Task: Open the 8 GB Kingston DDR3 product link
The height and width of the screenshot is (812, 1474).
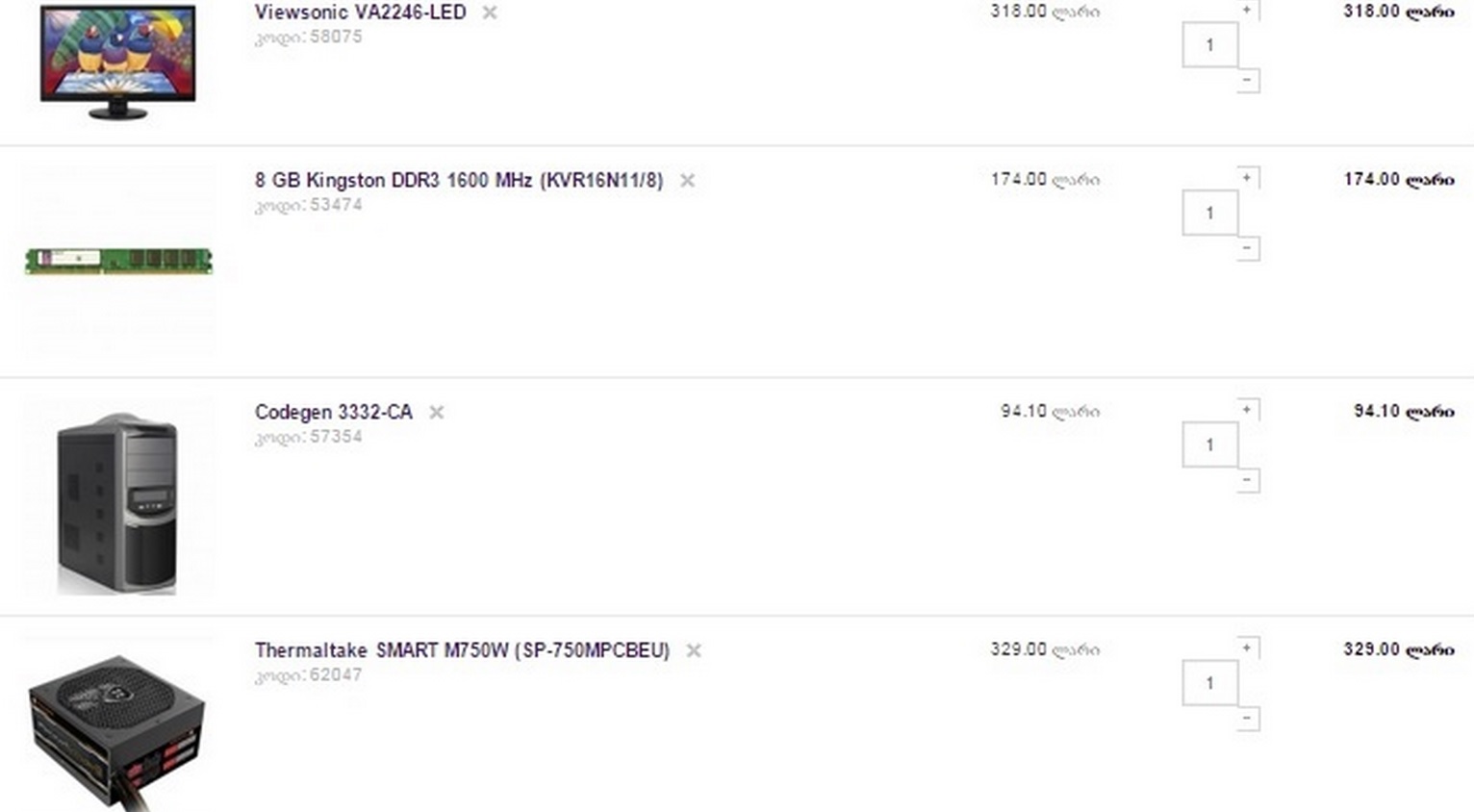Action: pyautogui.click(x=459, y=180)
